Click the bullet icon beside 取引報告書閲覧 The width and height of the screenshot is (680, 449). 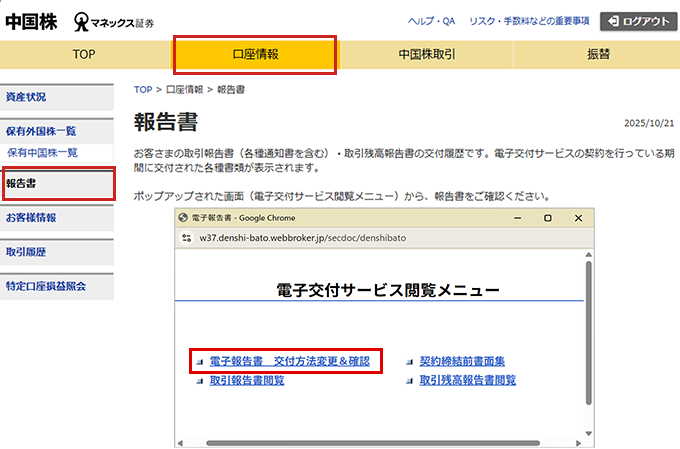click(x=199, y=381)
